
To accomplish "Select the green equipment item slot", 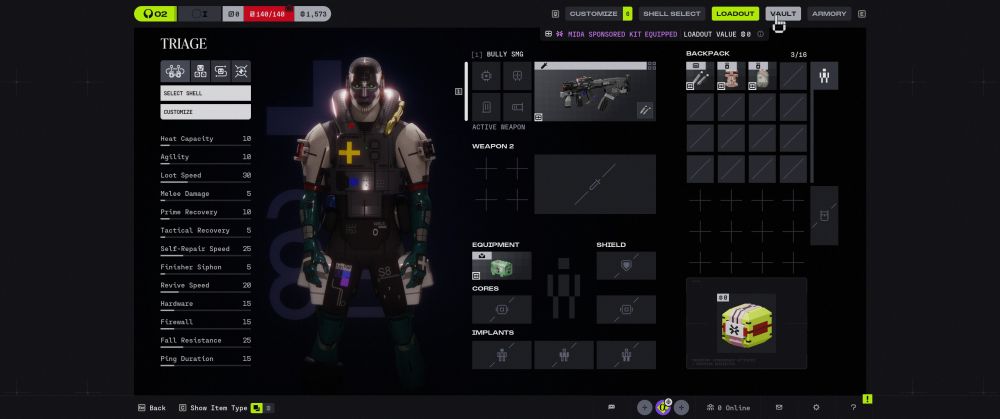I will (x=501, y=265).
